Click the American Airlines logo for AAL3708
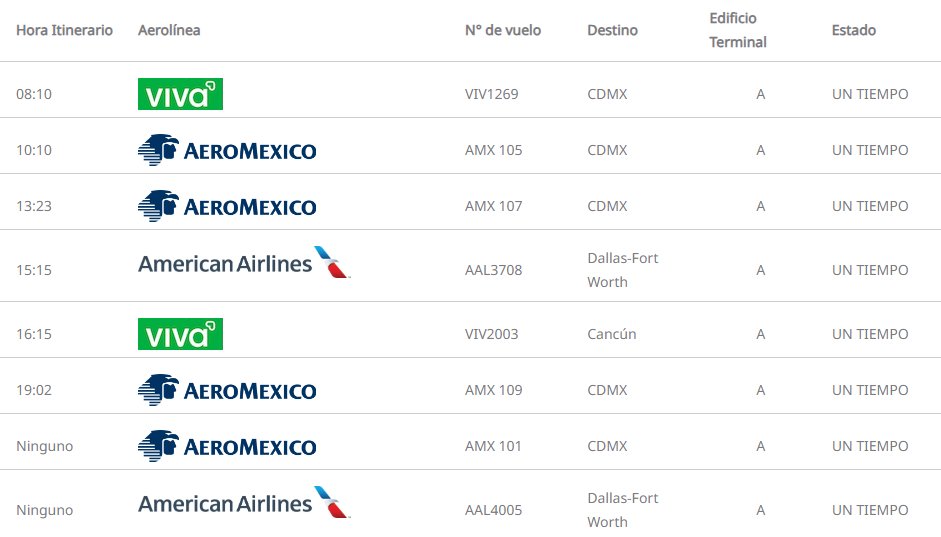 pos(244,263)
